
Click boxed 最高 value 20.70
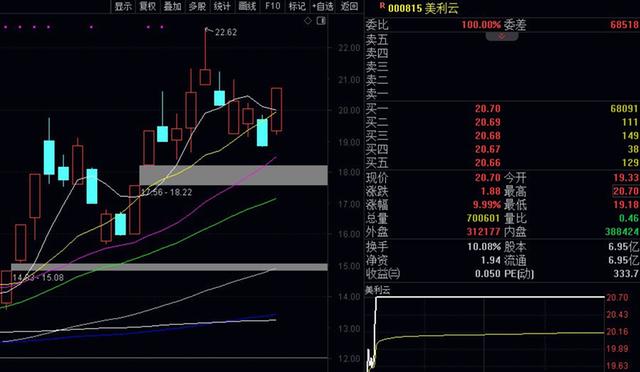click(626, 191)
